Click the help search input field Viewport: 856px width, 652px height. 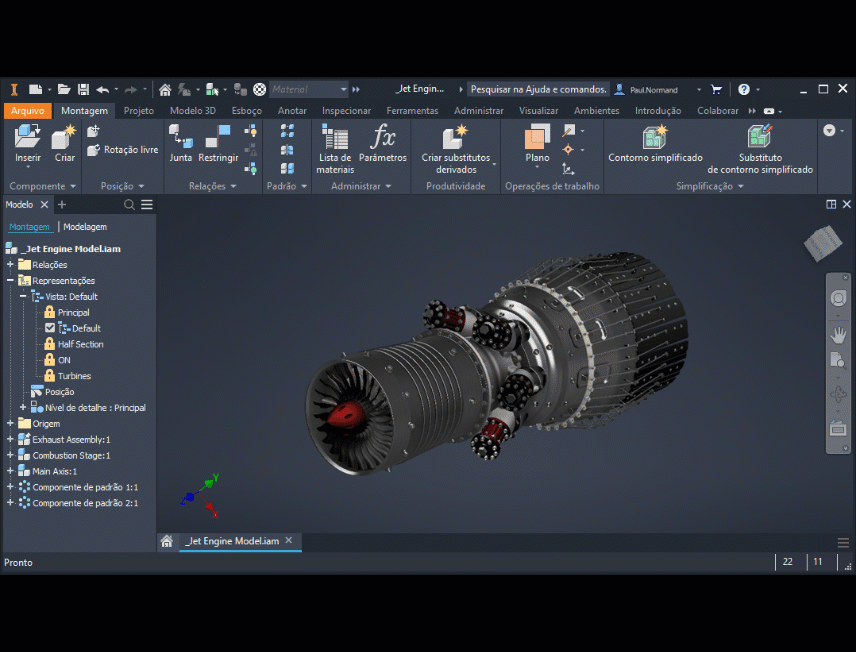(538, 89)
